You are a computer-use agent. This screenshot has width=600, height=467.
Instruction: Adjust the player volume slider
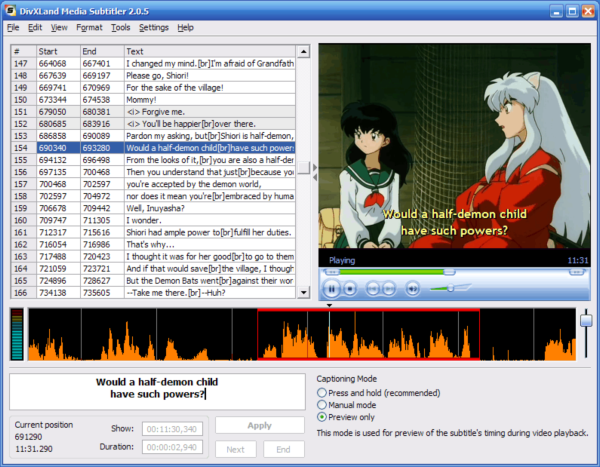[452, 288]
